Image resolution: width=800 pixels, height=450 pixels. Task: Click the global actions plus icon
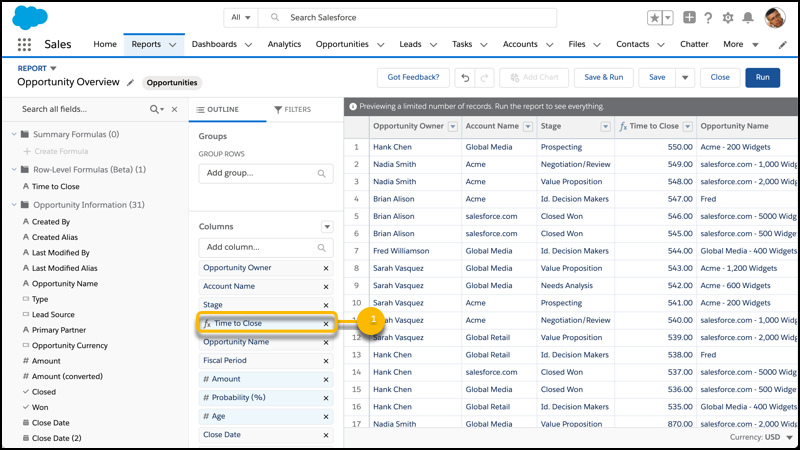[689, 17]
